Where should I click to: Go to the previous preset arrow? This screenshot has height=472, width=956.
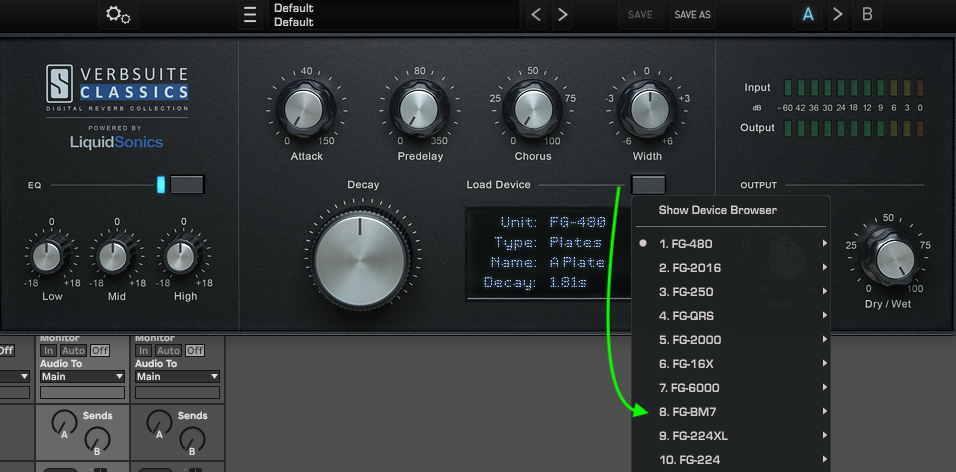point(536,15)
